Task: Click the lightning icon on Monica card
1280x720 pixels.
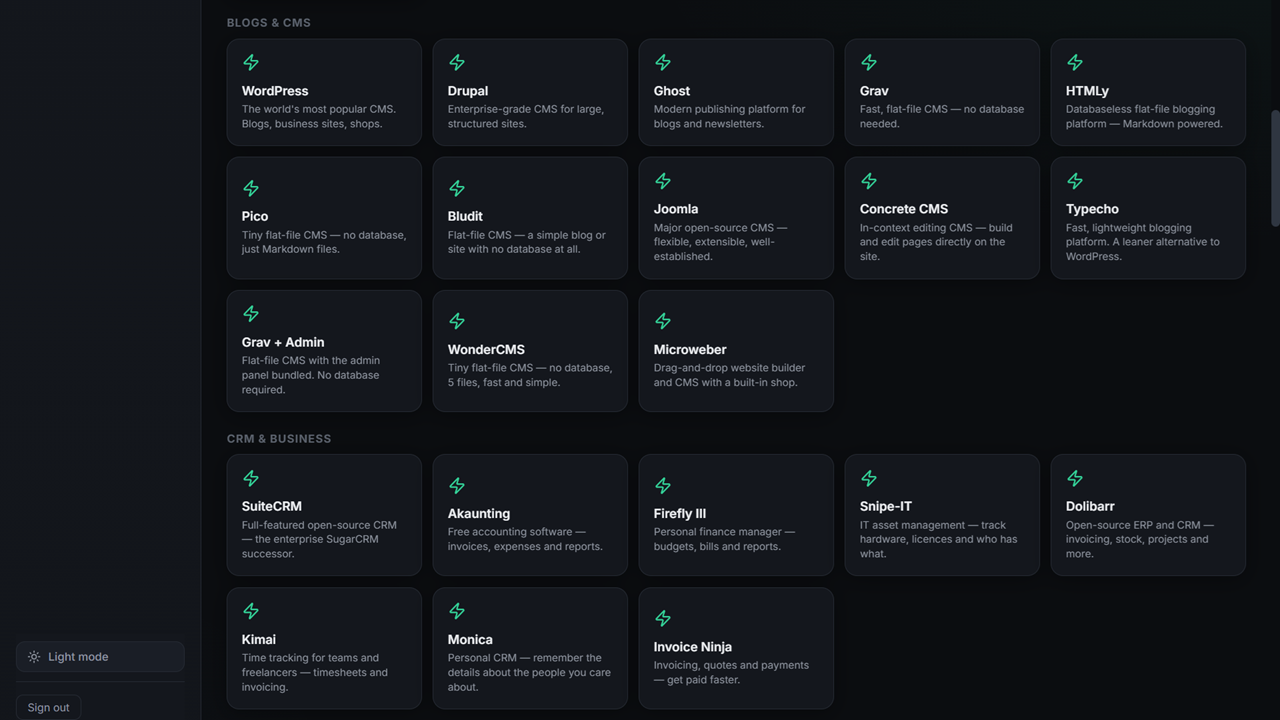Action: (457, 611)
